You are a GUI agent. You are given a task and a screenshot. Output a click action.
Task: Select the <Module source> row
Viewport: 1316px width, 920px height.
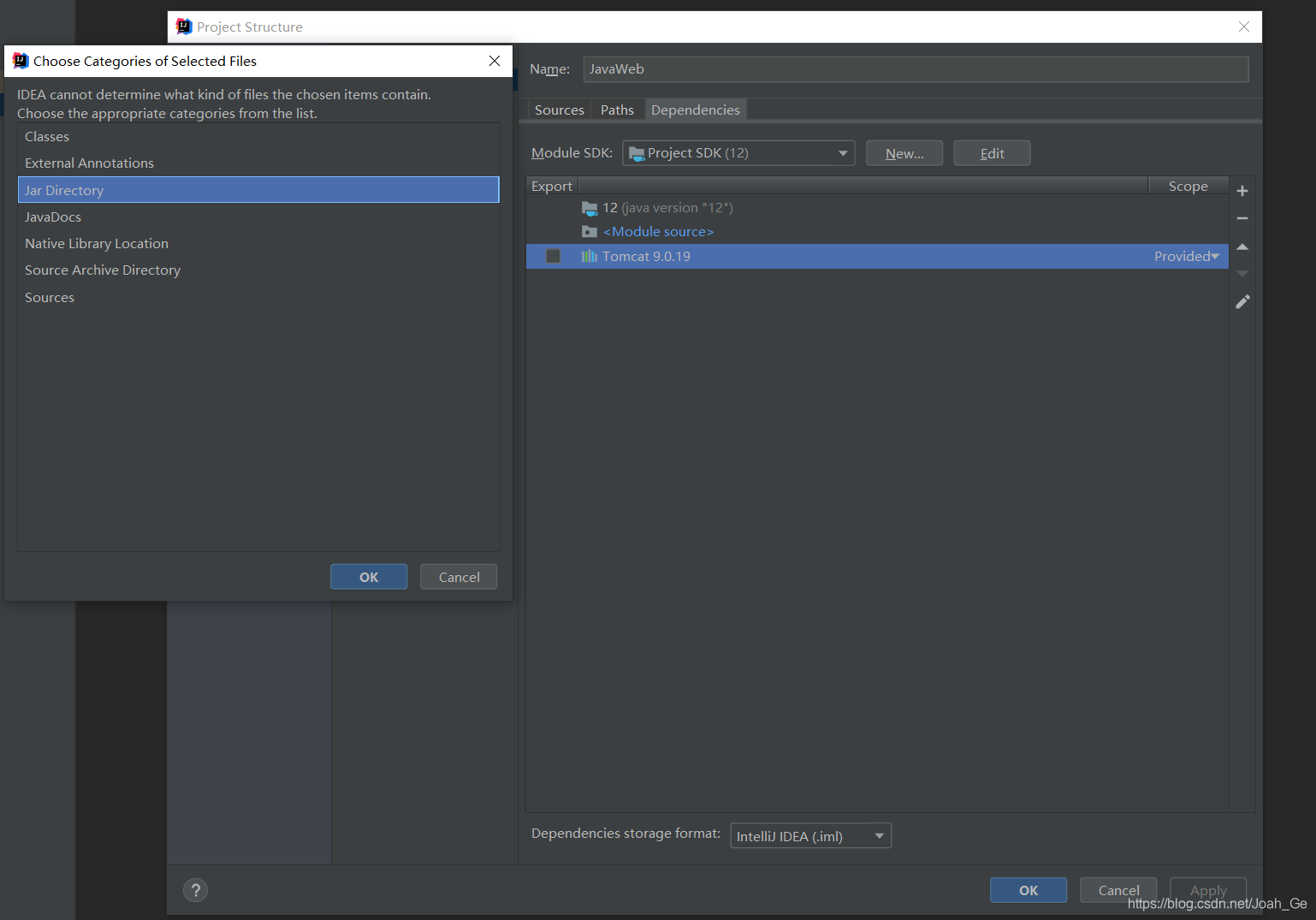pos(877,232)
